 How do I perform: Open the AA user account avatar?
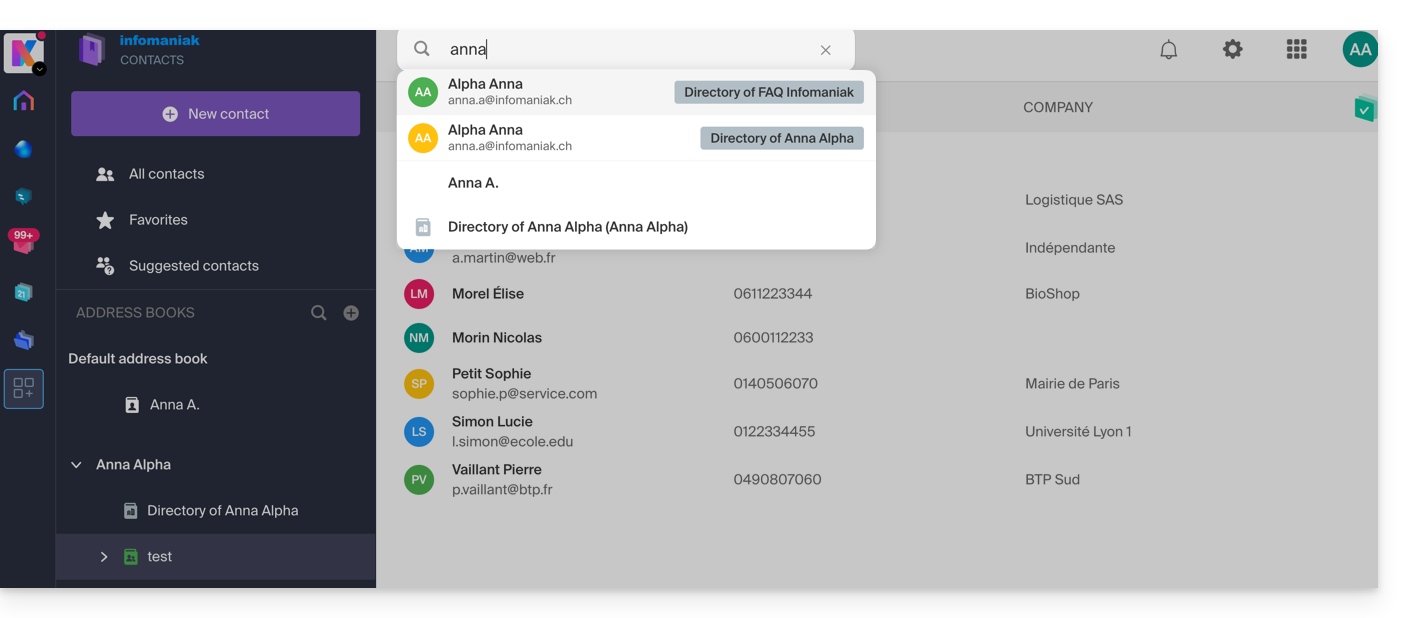(1359, 49)
